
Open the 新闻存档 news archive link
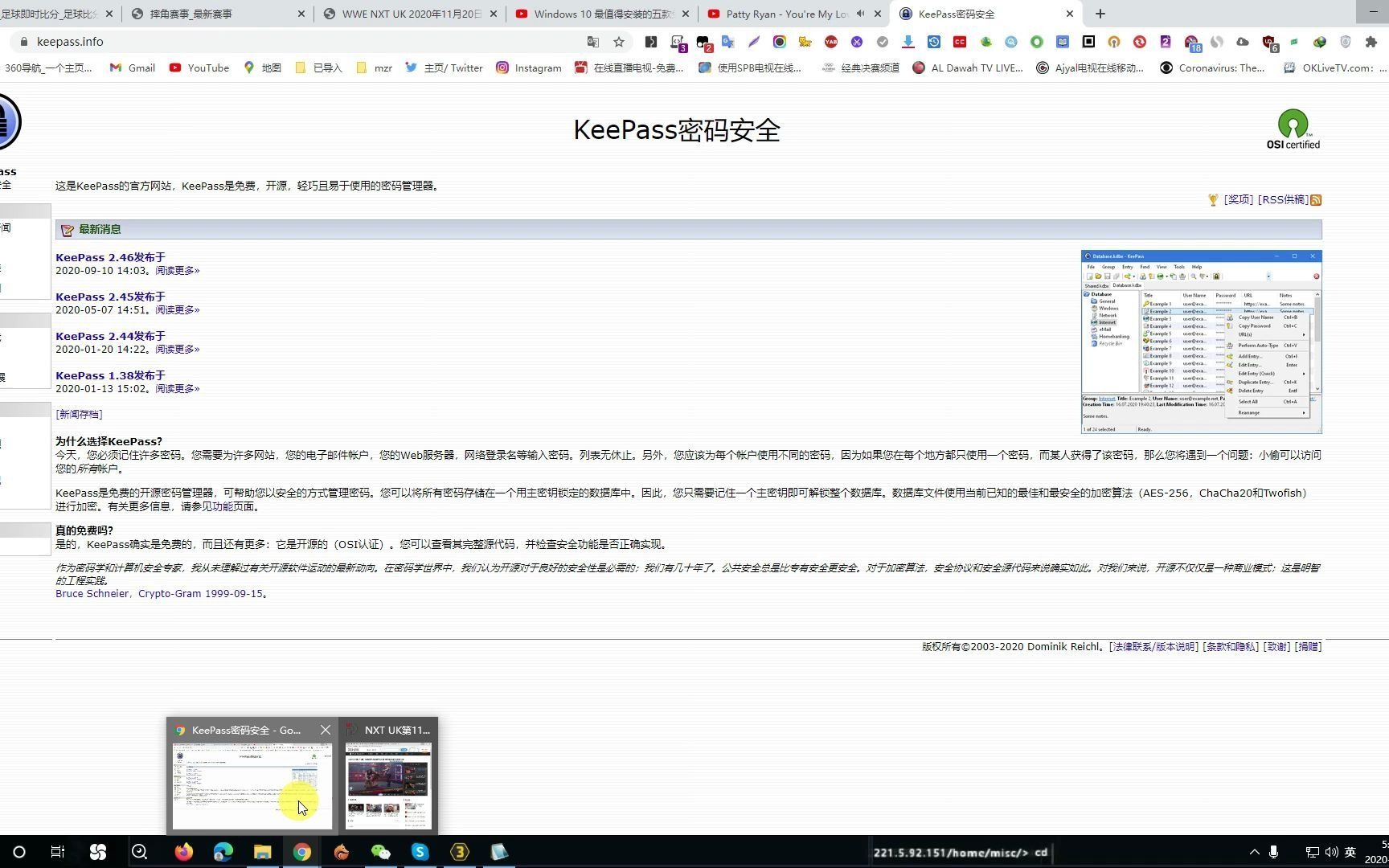point(79,415)
